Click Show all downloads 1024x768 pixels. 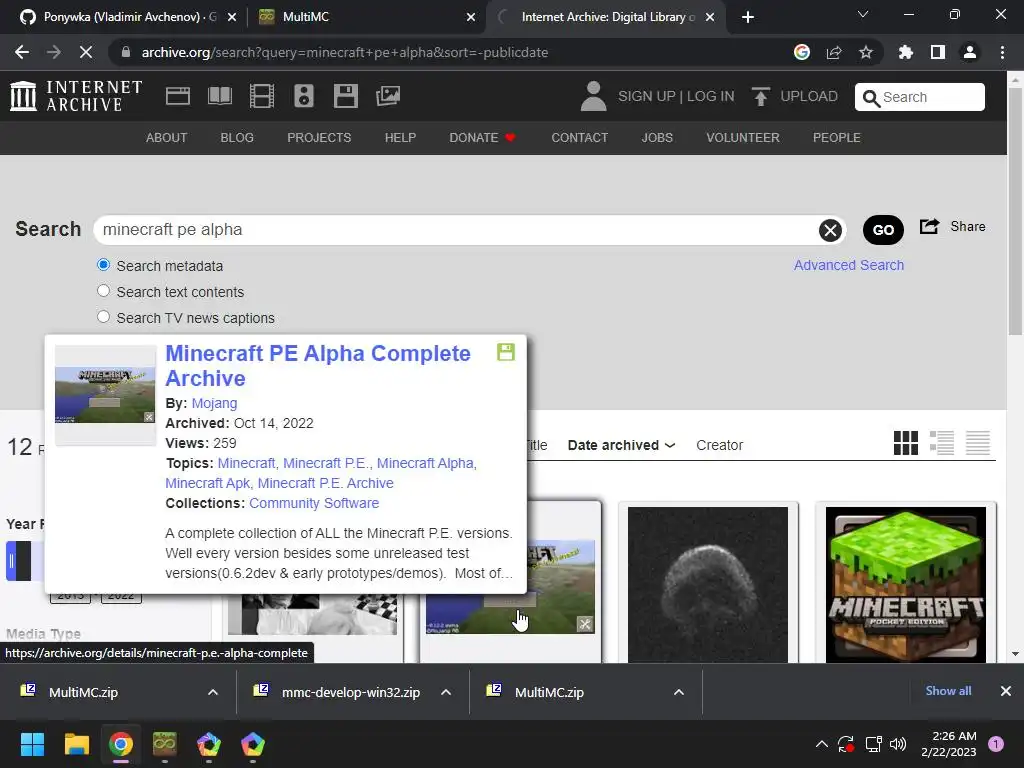pos(948,691)
